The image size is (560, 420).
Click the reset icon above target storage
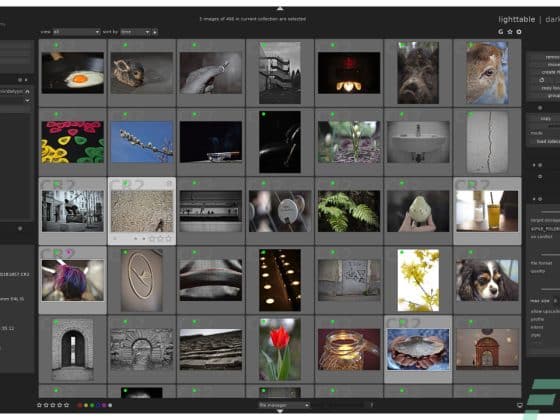pos(540,199)
